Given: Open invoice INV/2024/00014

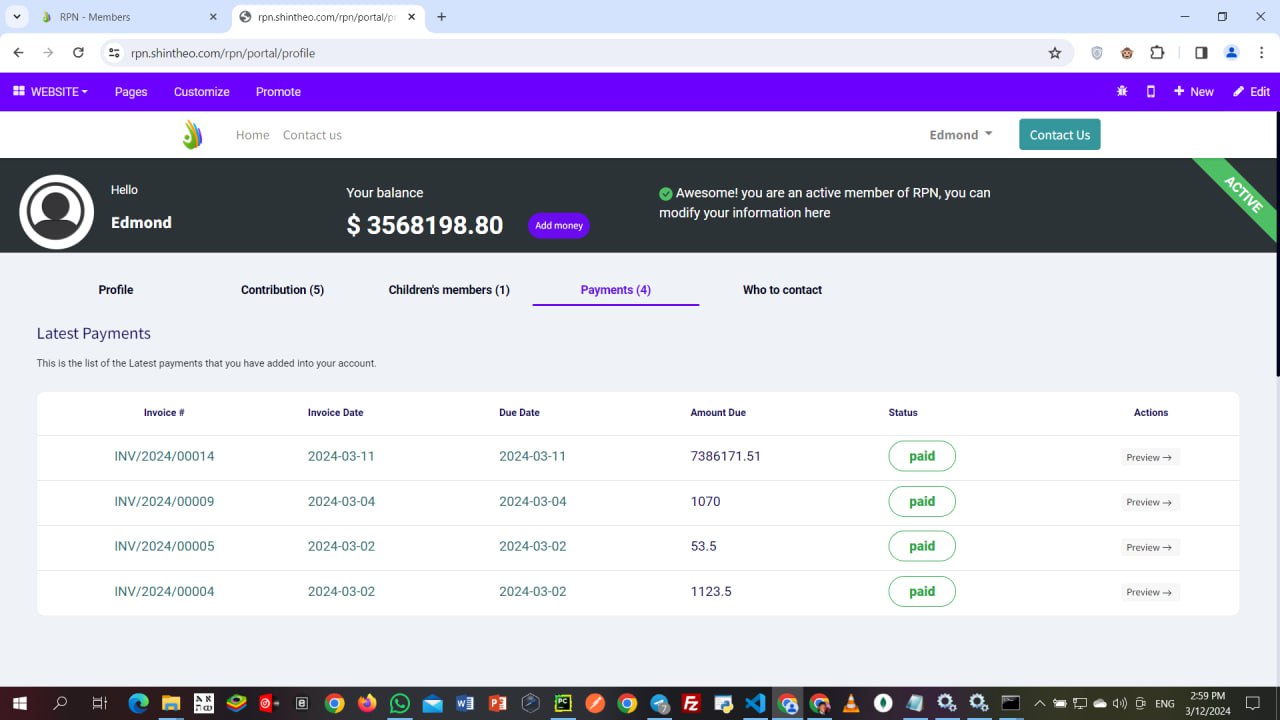Looking at the screenshot, I should 164,456.
